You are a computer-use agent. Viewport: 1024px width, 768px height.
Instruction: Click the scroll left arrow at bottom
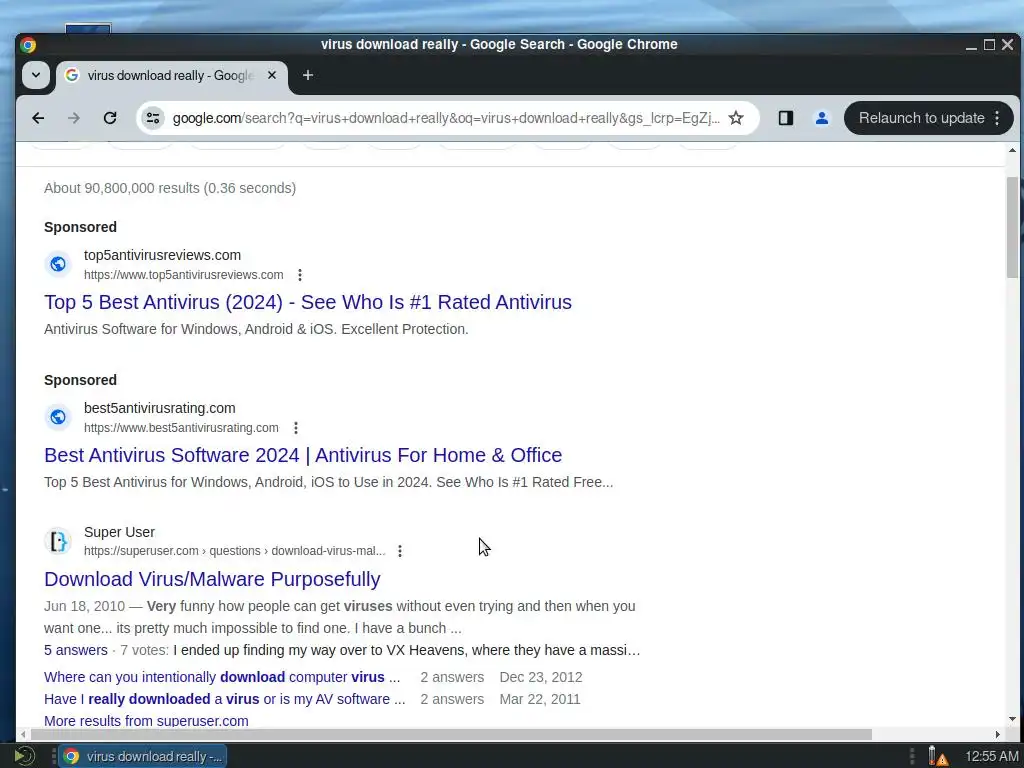pos(24,735)
